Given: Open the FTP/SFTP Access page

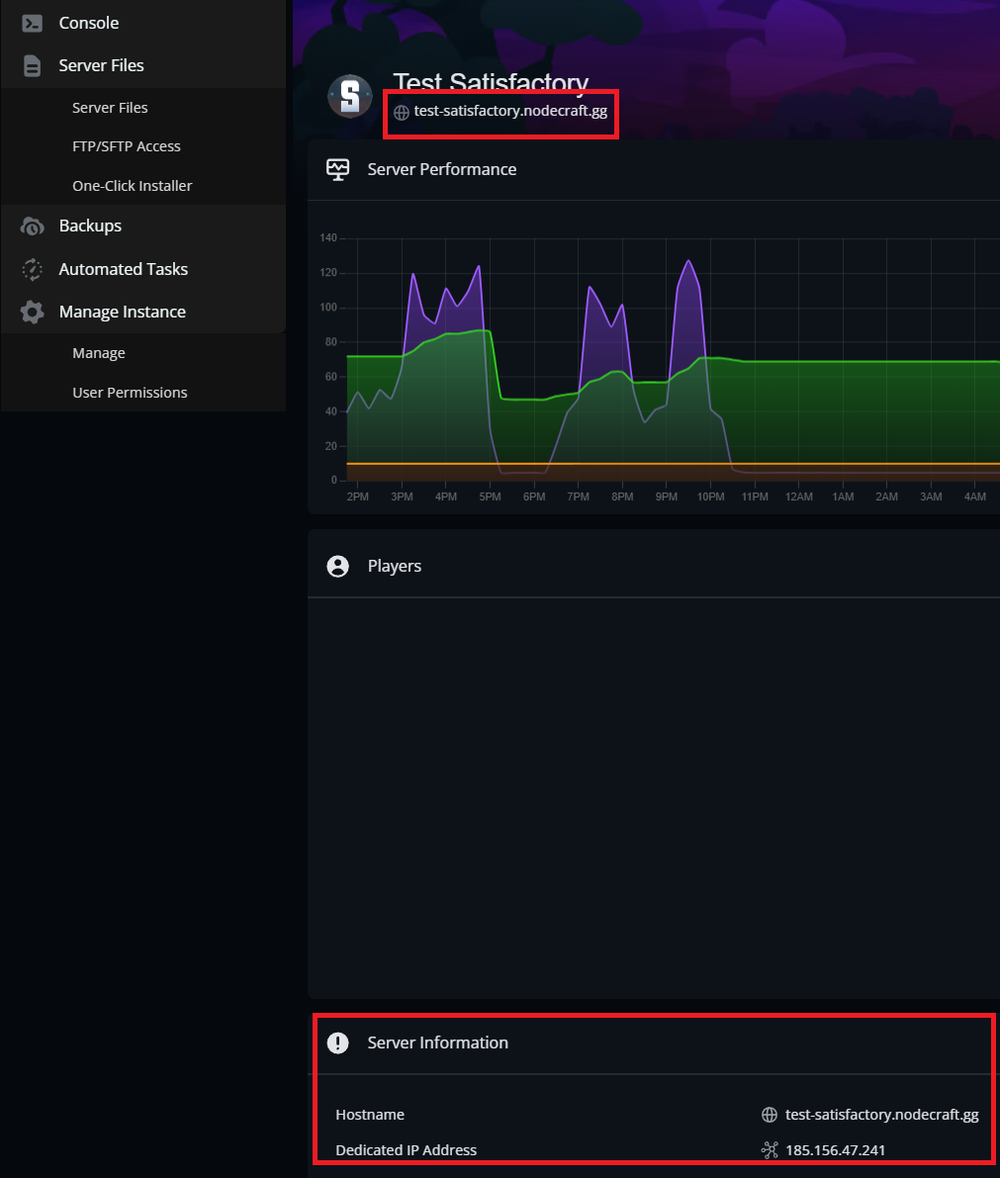Looking at the screenshot, I should tap(126, 146).
